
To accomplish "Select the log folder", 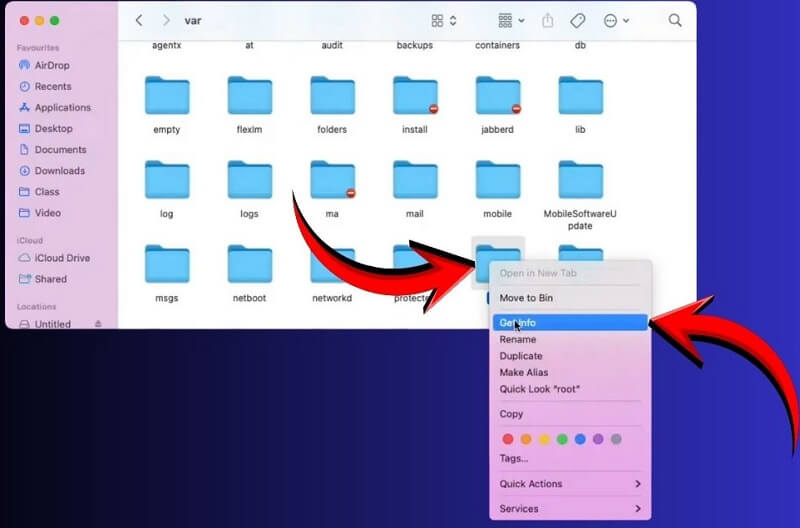I will click(167, 180).
